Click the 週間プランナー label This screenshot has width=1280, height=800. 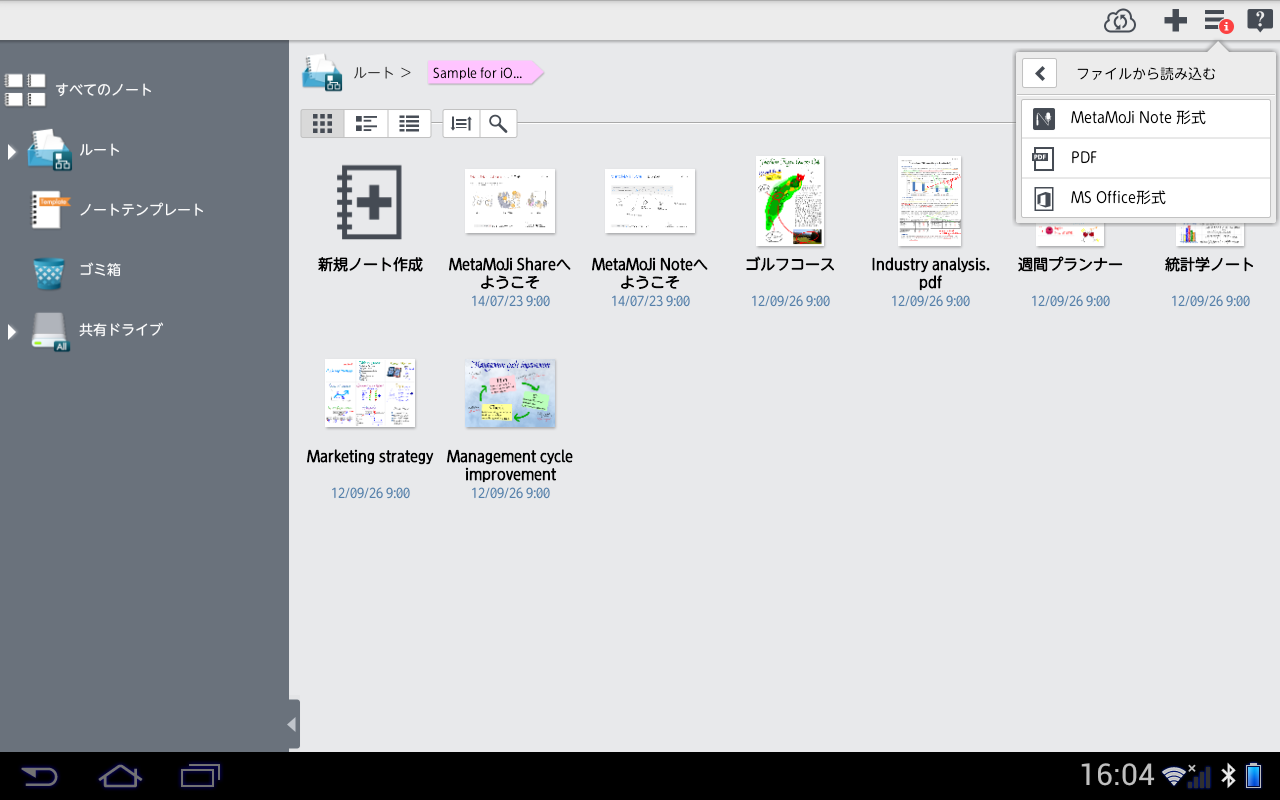(x=1070, y=265)
